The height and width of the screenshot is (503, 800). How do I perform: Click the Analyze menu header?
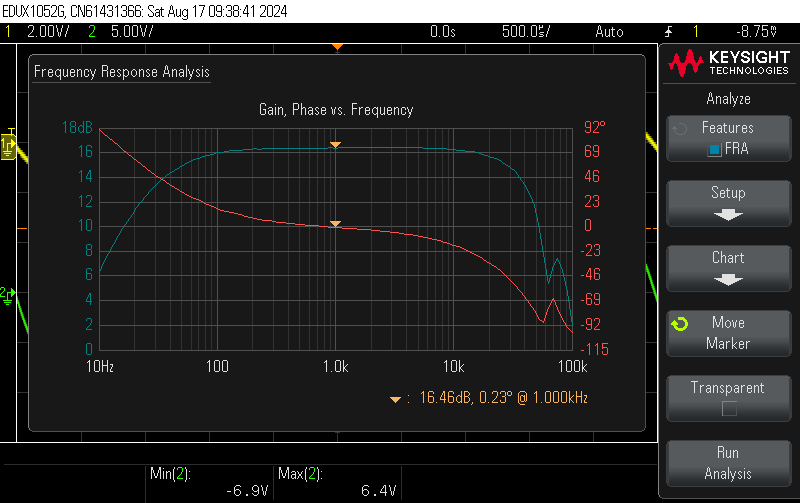(728, 99)
